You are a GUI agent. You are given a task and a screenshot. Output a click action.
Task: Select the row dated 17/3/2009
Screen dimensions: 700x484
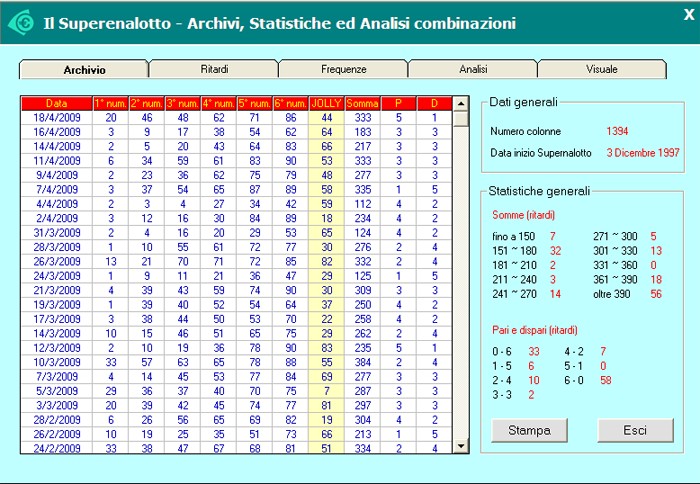[x=237, y=319]
